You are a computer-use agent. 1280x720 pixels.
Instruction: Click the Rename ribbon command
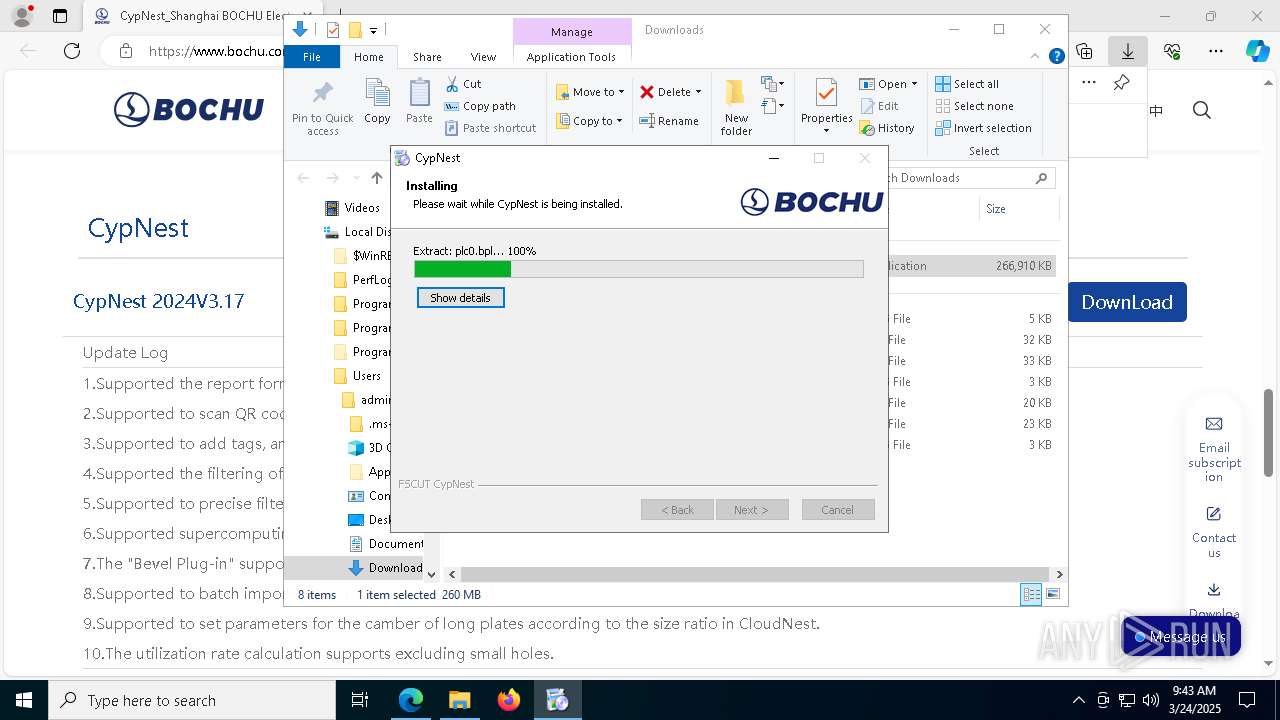(x=669, y=121)
